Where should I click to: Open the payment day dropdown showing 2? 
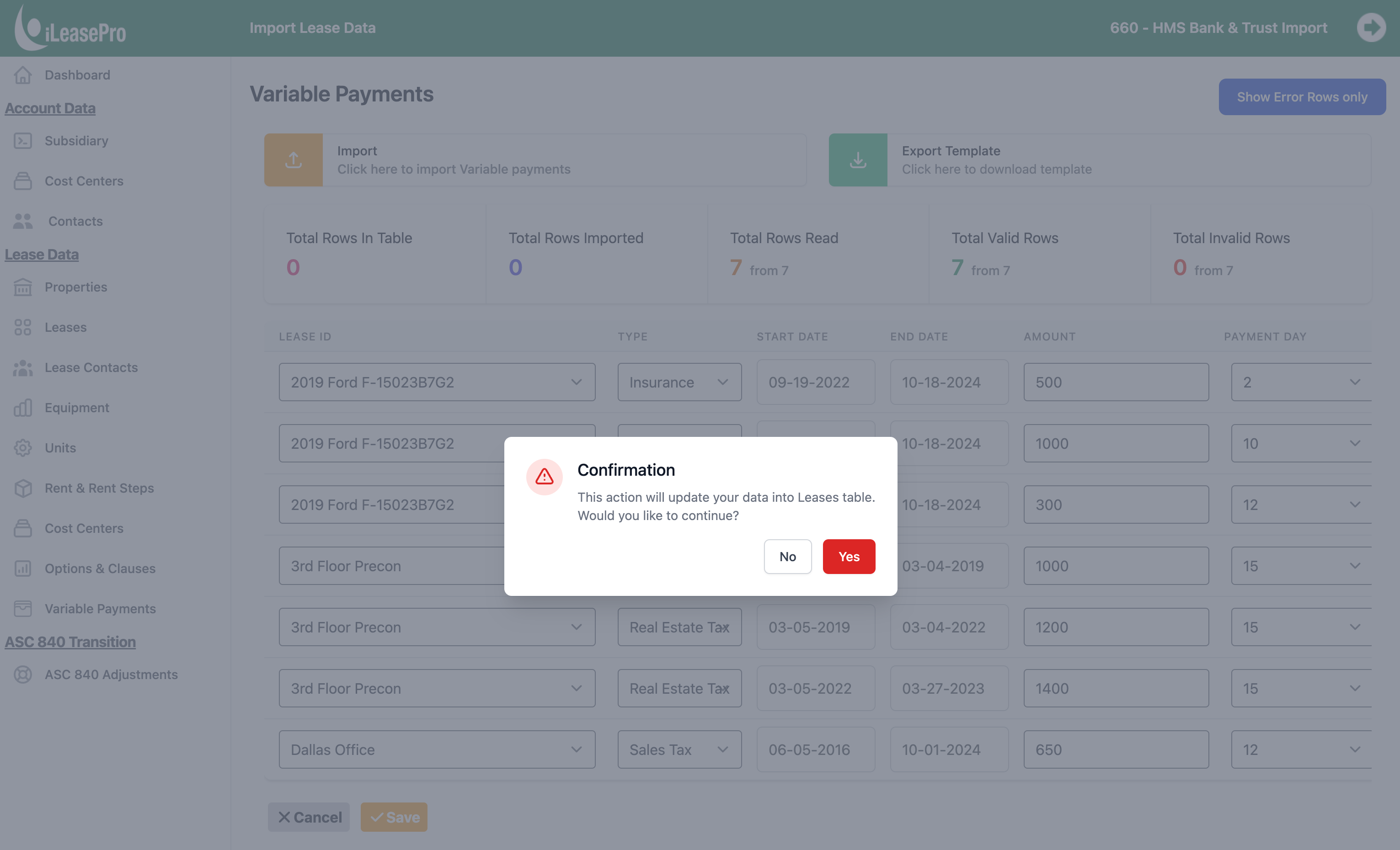point(1301,382)
